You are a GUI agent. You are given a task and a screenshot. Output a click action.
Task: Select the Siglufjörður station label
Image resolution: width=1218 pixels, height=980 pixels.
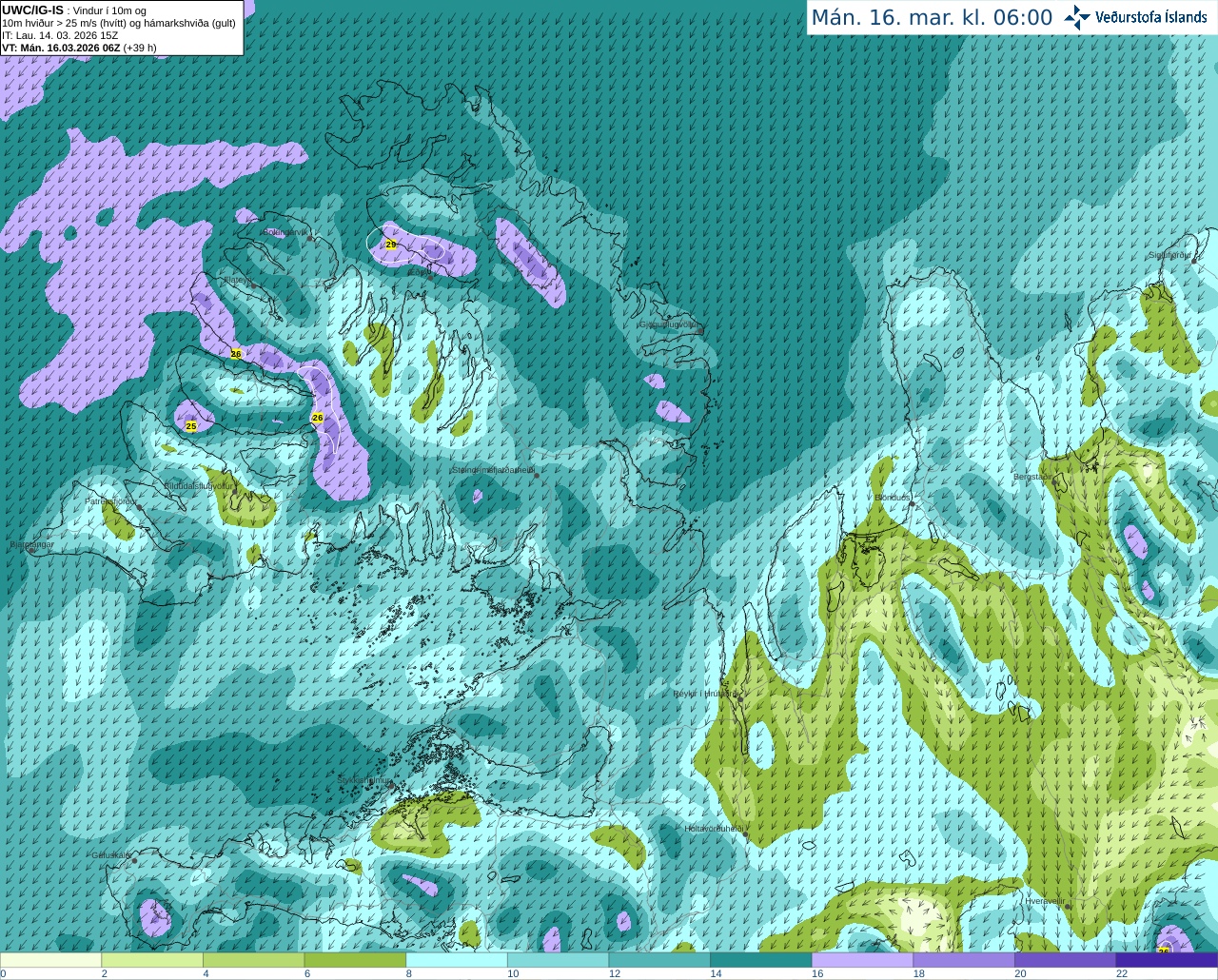click(1169, 255)
